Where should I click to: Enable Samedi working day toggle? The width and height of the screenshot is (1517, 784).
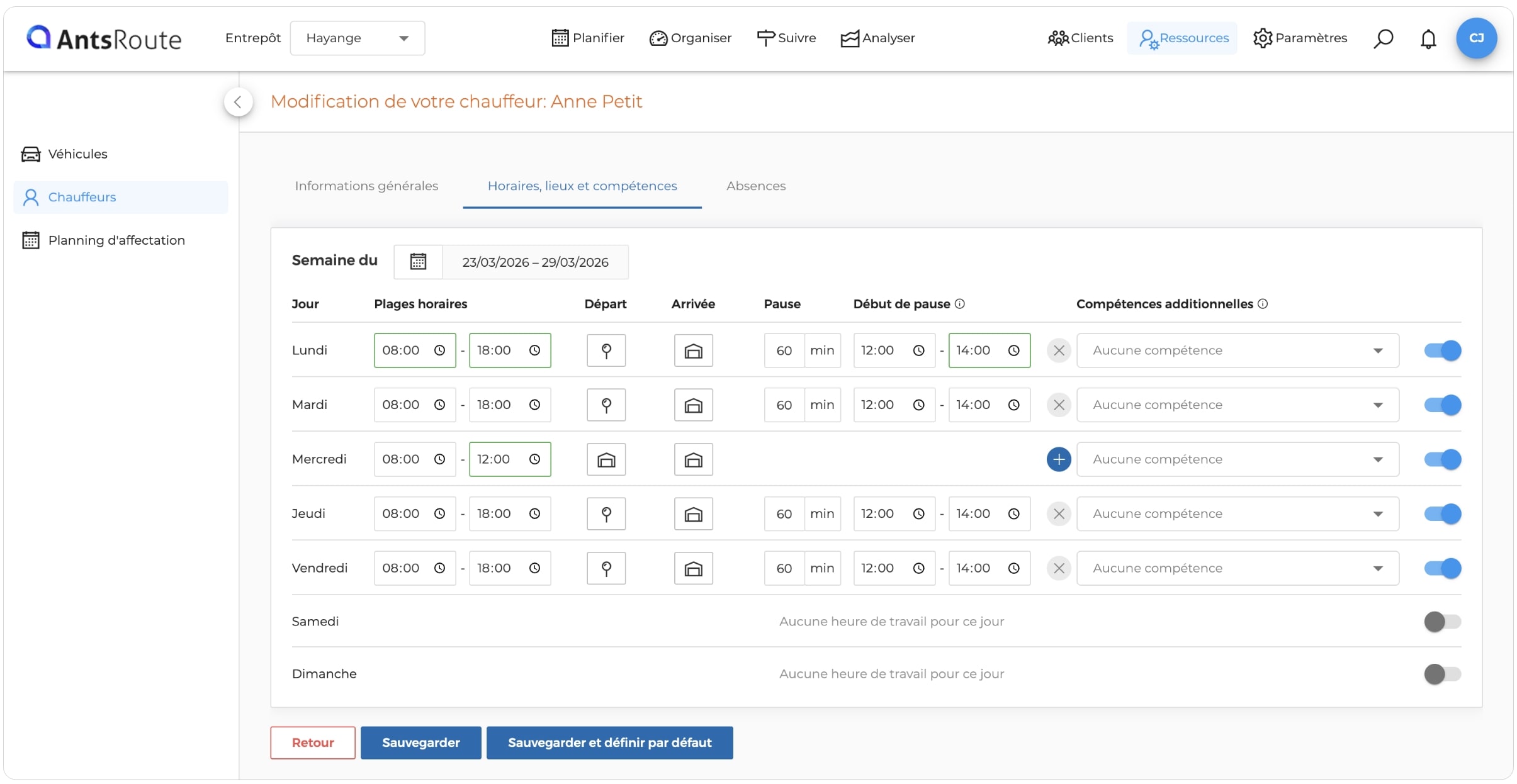tap(1442, 622)
